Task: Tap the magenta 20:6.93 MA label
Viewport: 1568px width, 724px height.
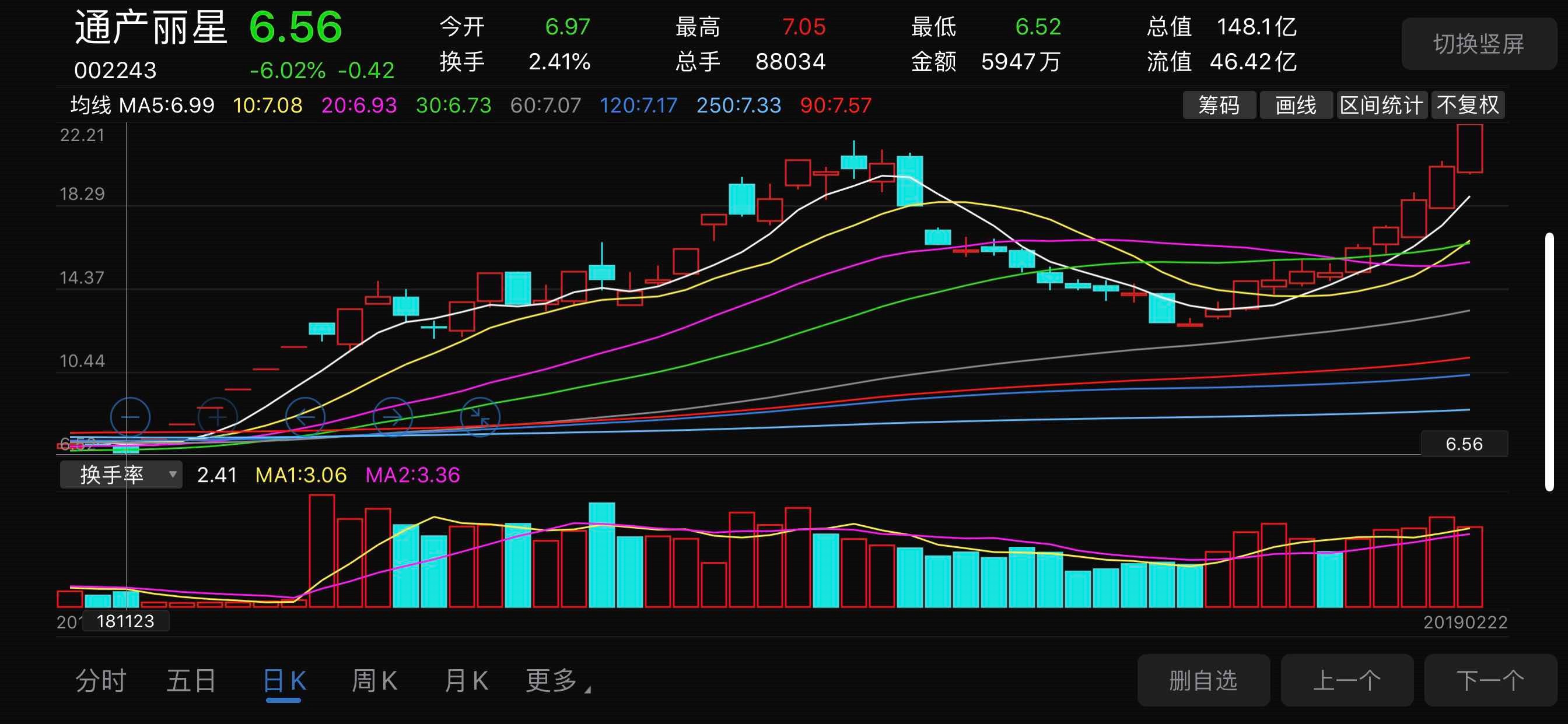Action: point(359,106)
